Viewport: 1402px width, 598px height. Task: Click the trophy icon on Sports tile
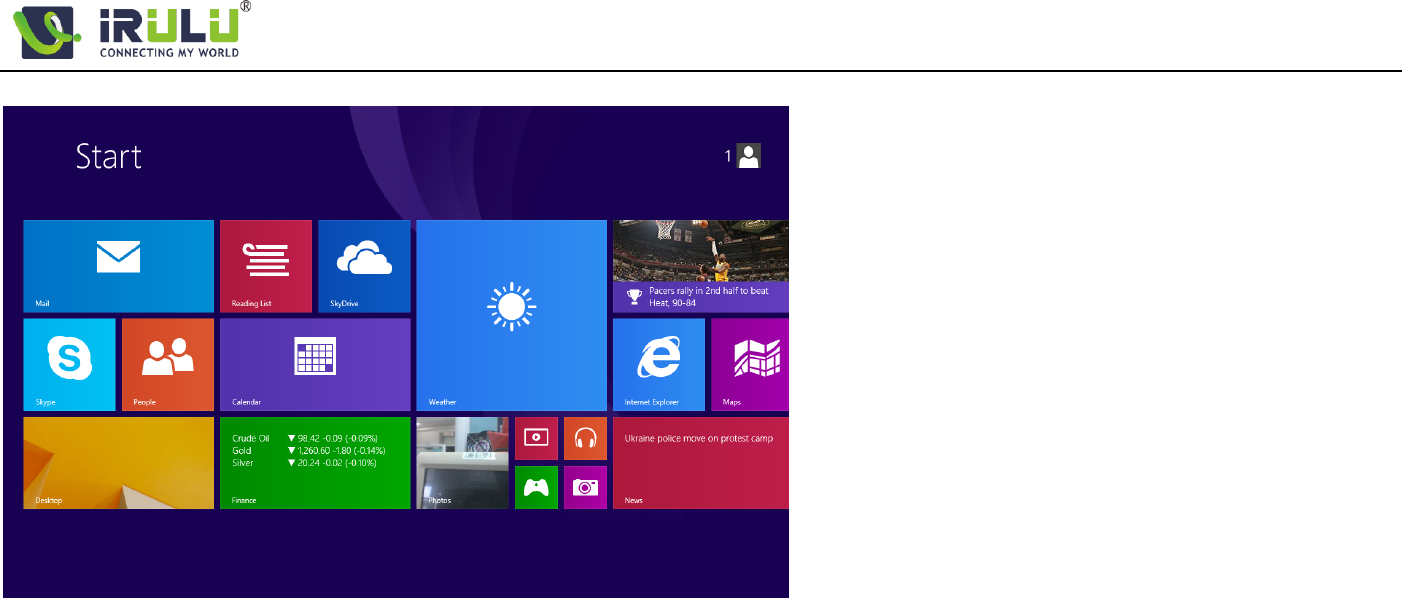[634, 296]
